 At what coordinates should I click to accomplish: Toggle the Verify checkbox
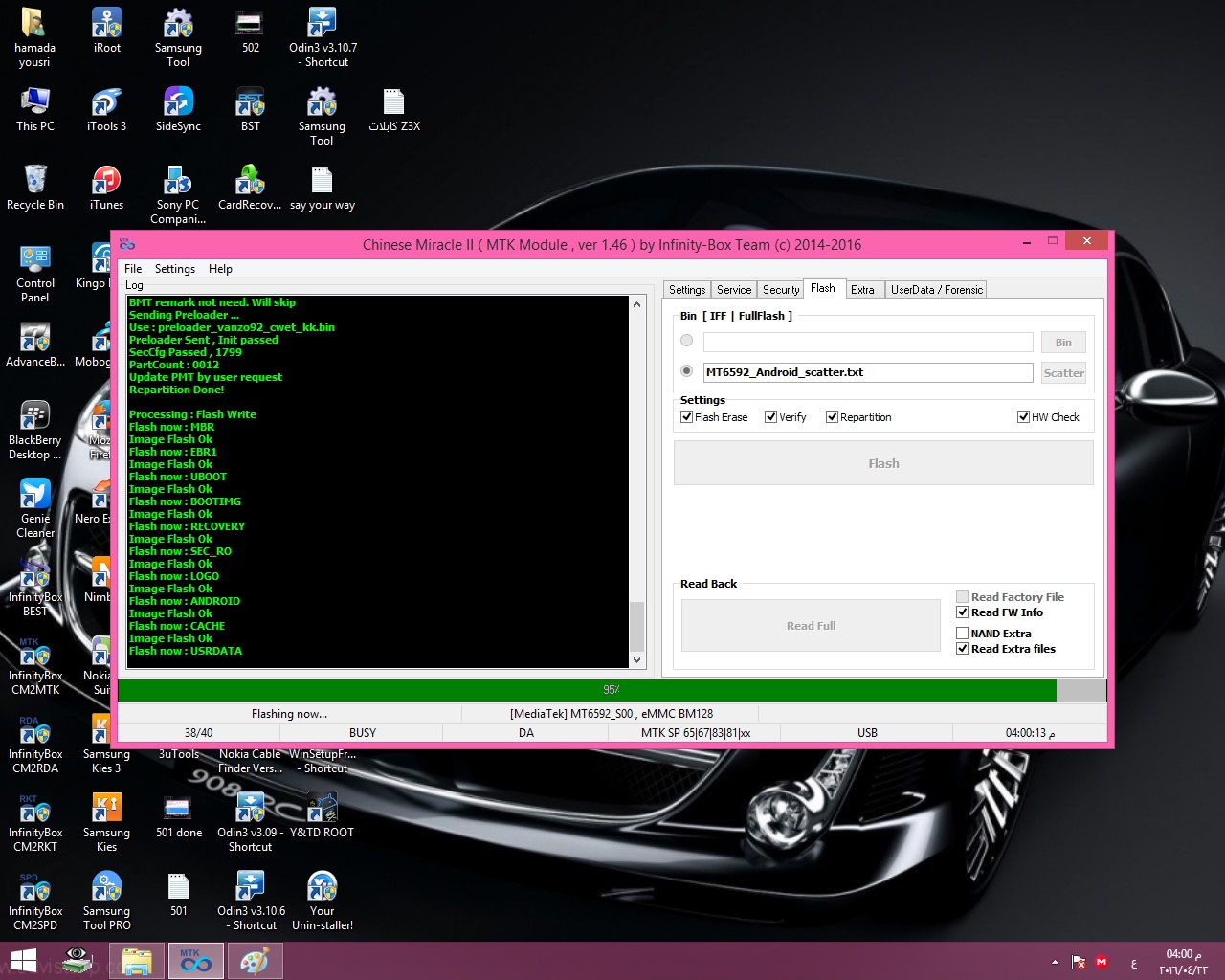click(770, 417)
